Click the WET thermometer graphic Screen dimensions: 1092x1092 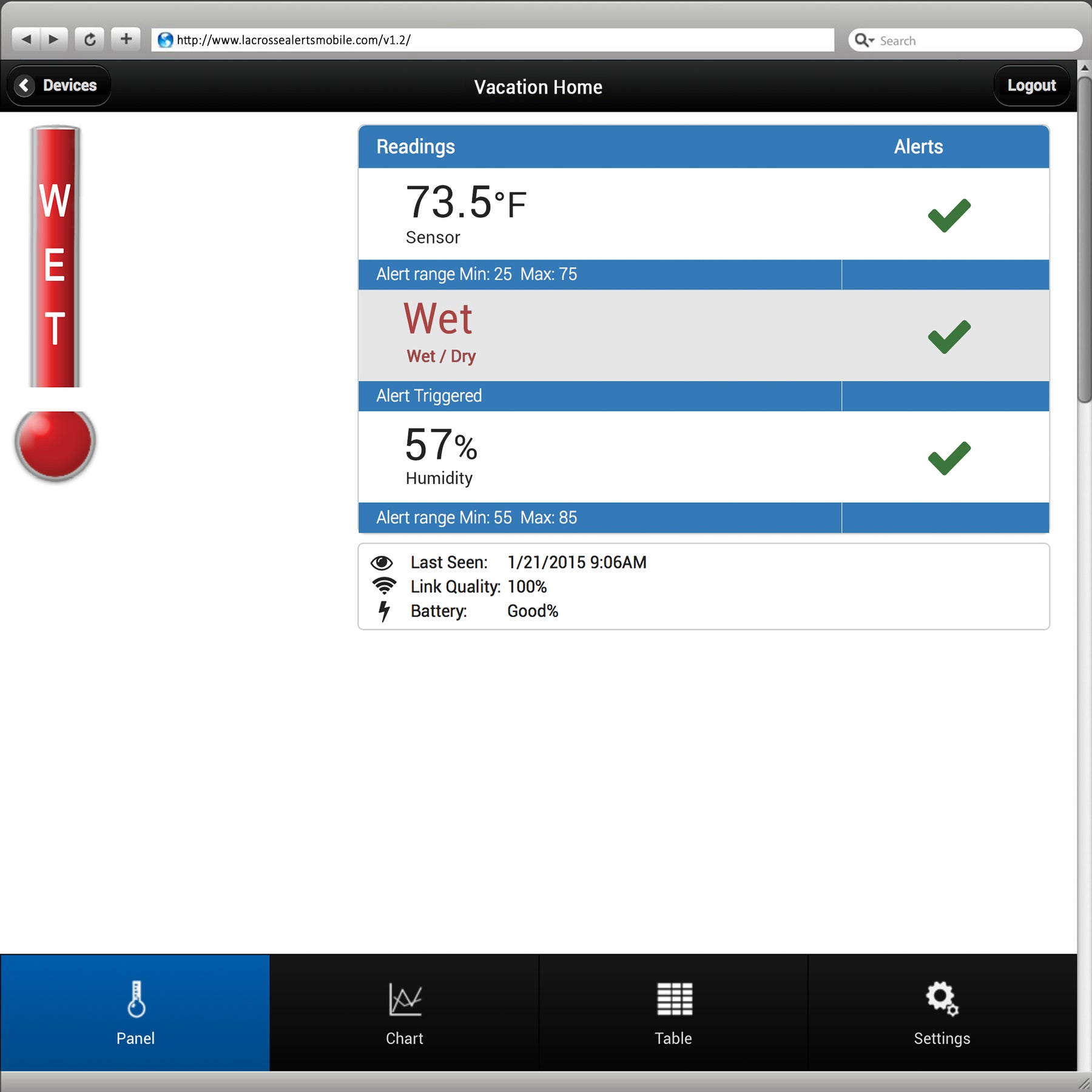(55, 257)
